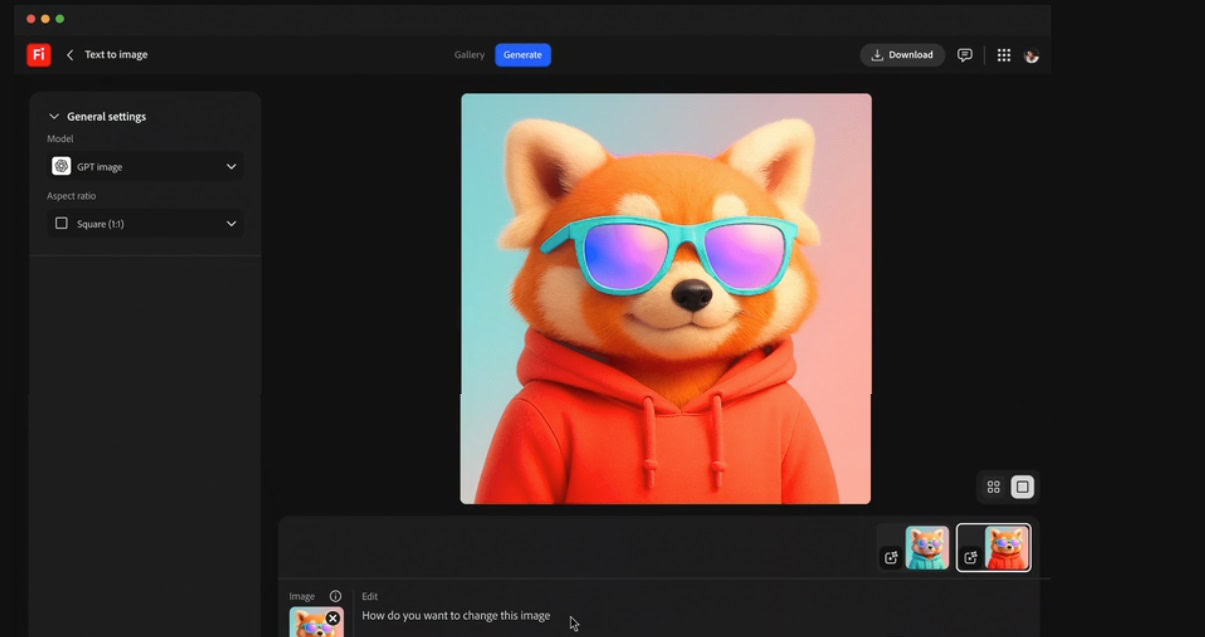Remove the reference image with X
This screenshot has height=637, width=1205.
pos(333,619)
